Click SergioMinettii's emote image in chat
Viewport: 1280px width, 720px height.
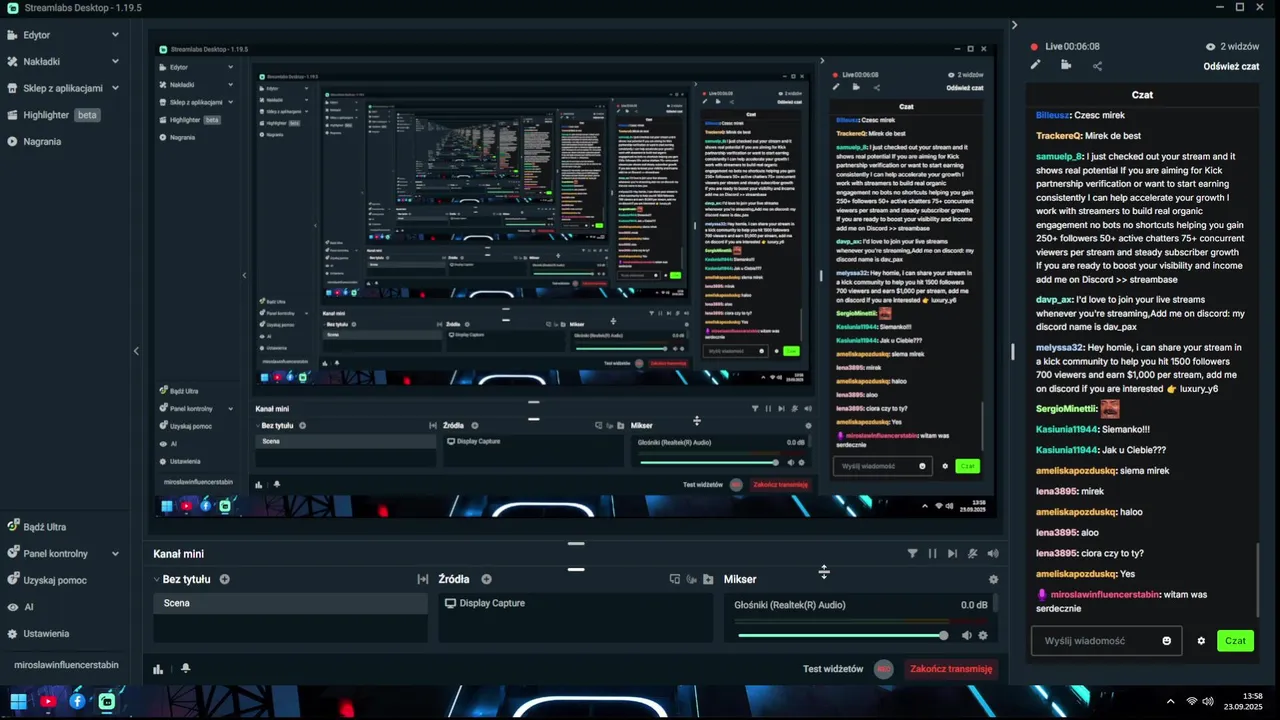(1109, 408)
